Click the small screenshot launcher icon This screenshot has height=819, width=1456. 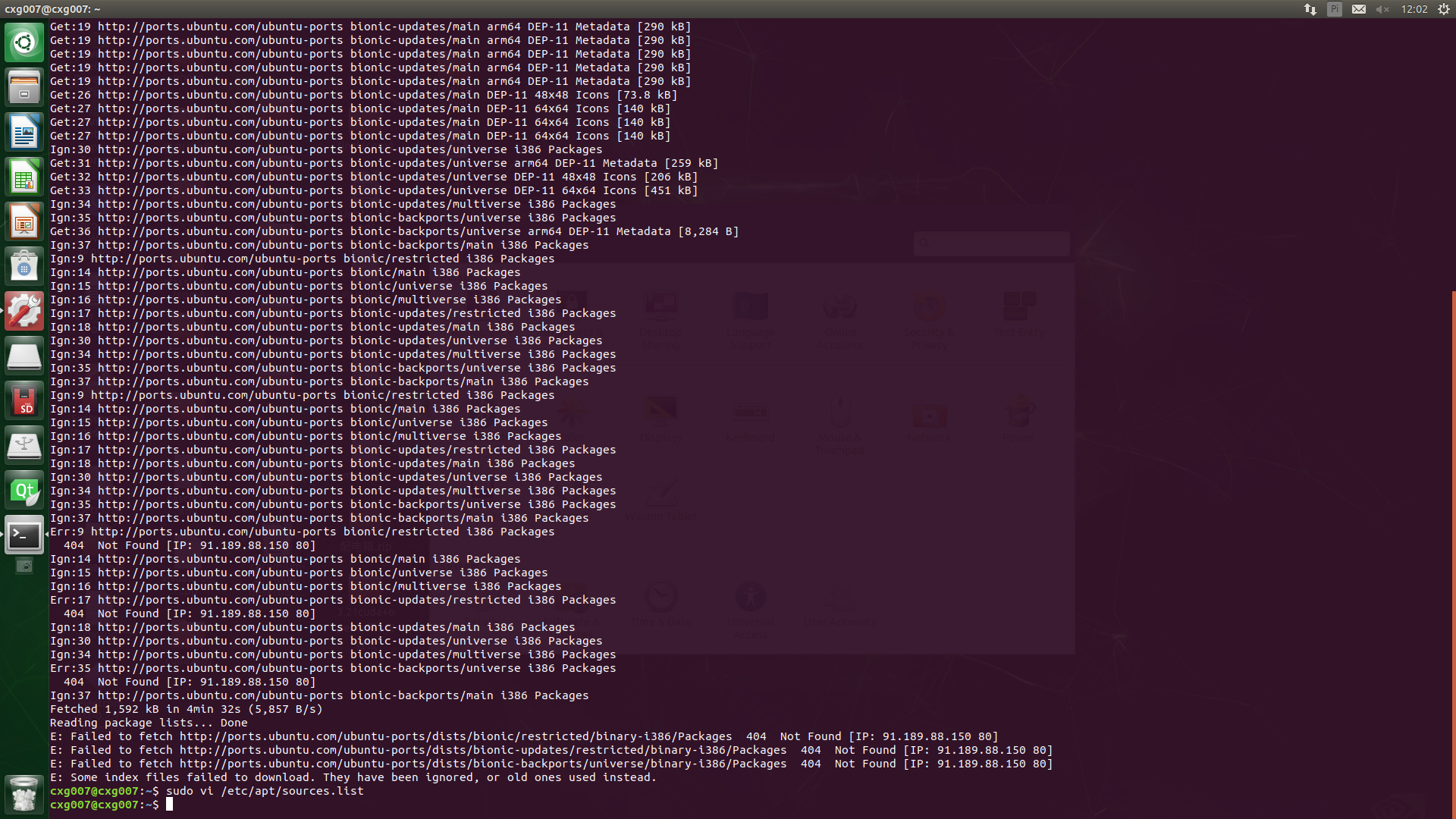coord(24,566)
